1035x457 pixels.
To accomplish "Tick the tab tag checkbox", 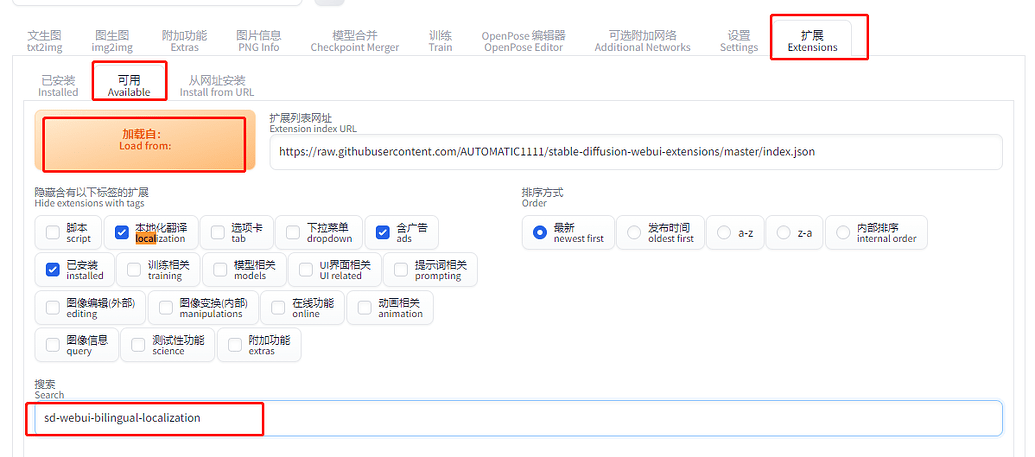I will pyautogui.click(x=218, y=232).
